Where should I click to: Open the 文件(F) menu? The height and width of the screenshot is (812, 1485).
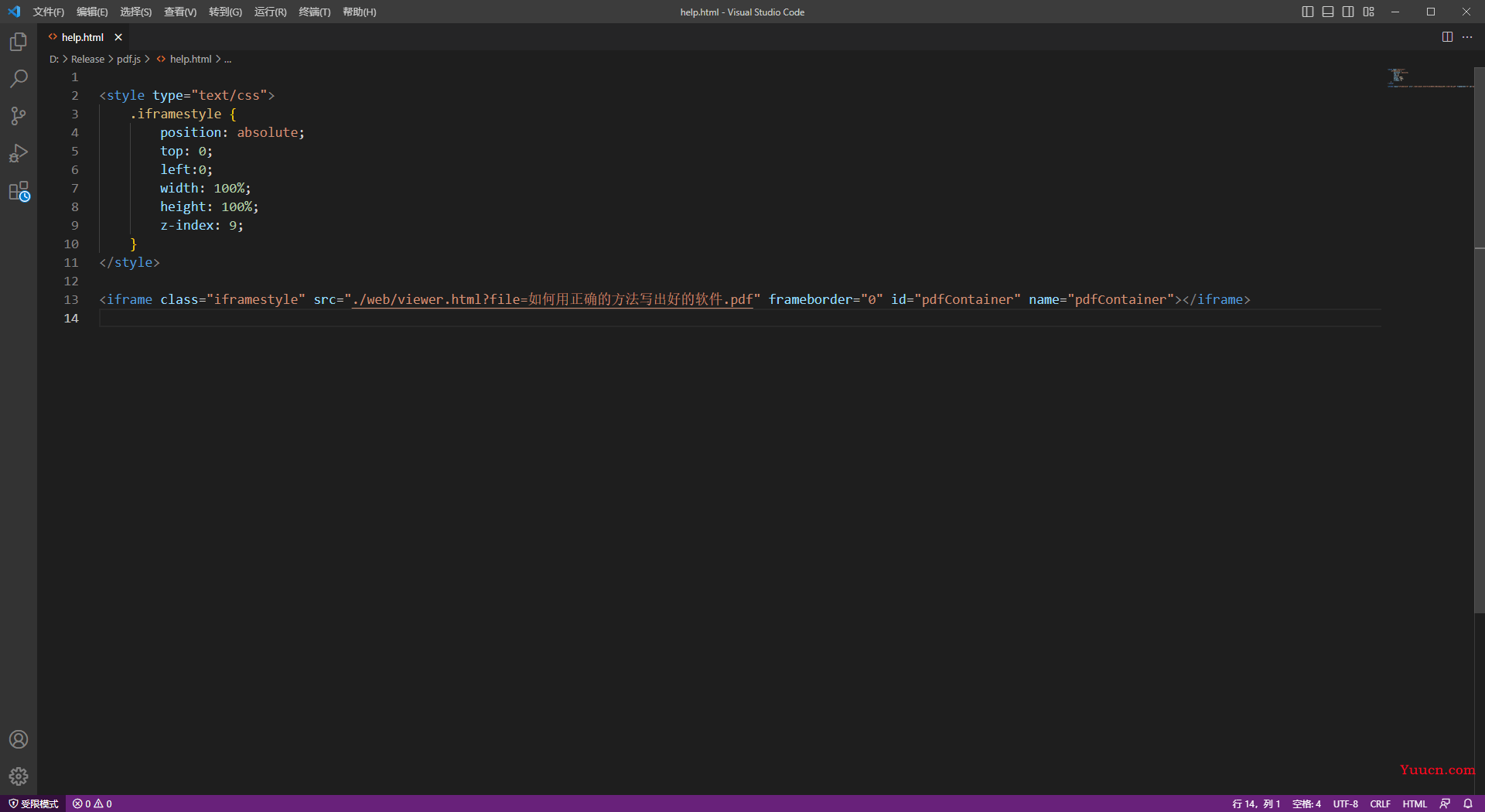pos(48,12)
